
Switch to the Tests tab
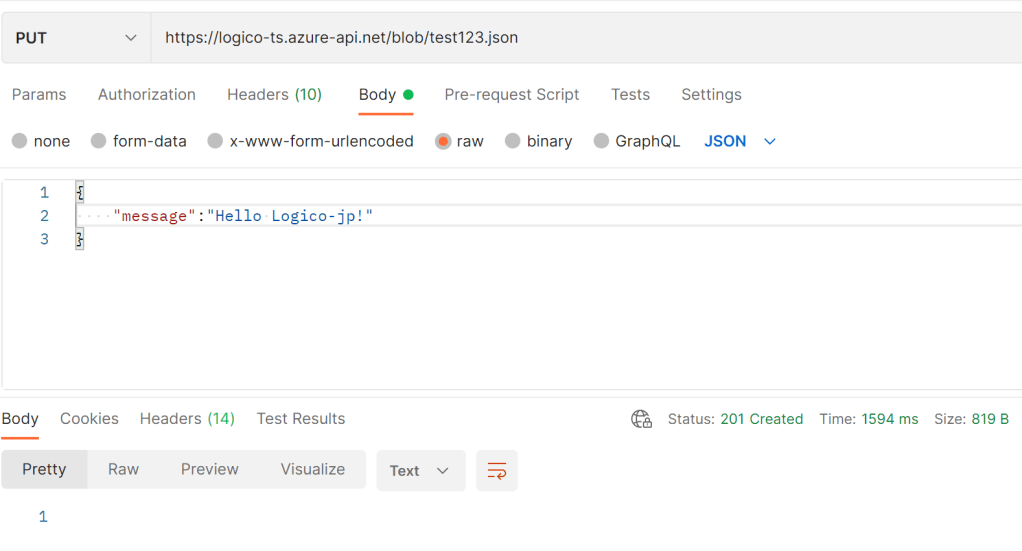click(x=630, y=94)
